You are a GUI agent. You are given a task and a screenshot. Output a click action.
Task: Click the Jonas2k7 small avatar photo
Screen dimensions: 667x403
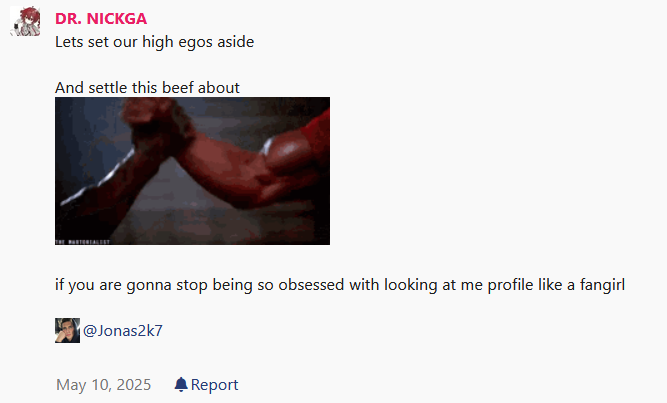click(67, 330)
